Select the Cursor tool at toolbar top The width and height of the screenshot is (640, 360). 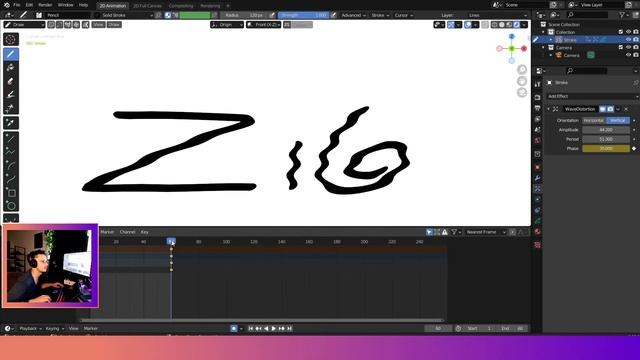(x=11, y=39)
